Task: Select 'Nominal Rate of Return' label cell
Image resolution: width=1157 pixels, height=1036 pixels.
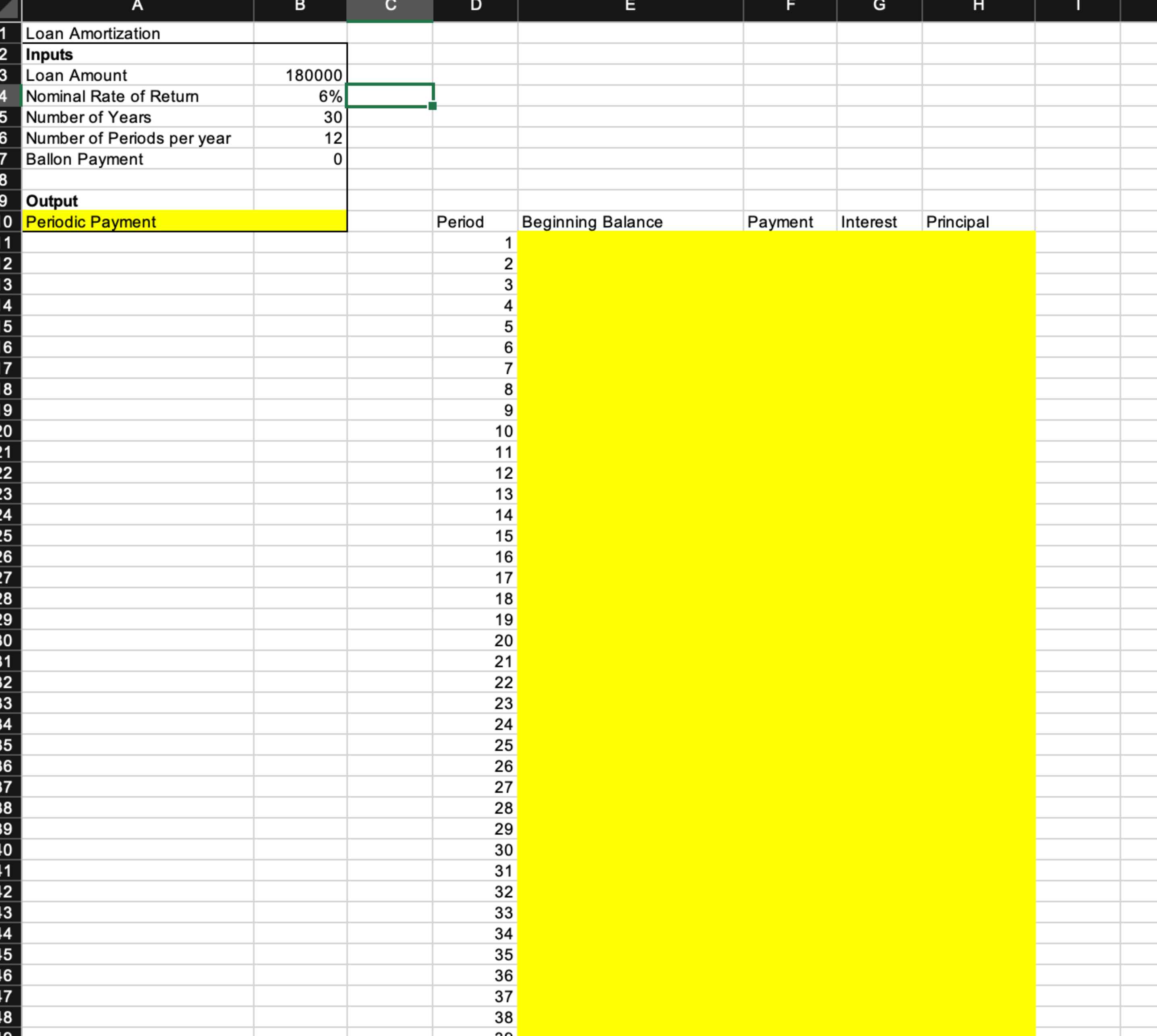Action: point(137,96)
